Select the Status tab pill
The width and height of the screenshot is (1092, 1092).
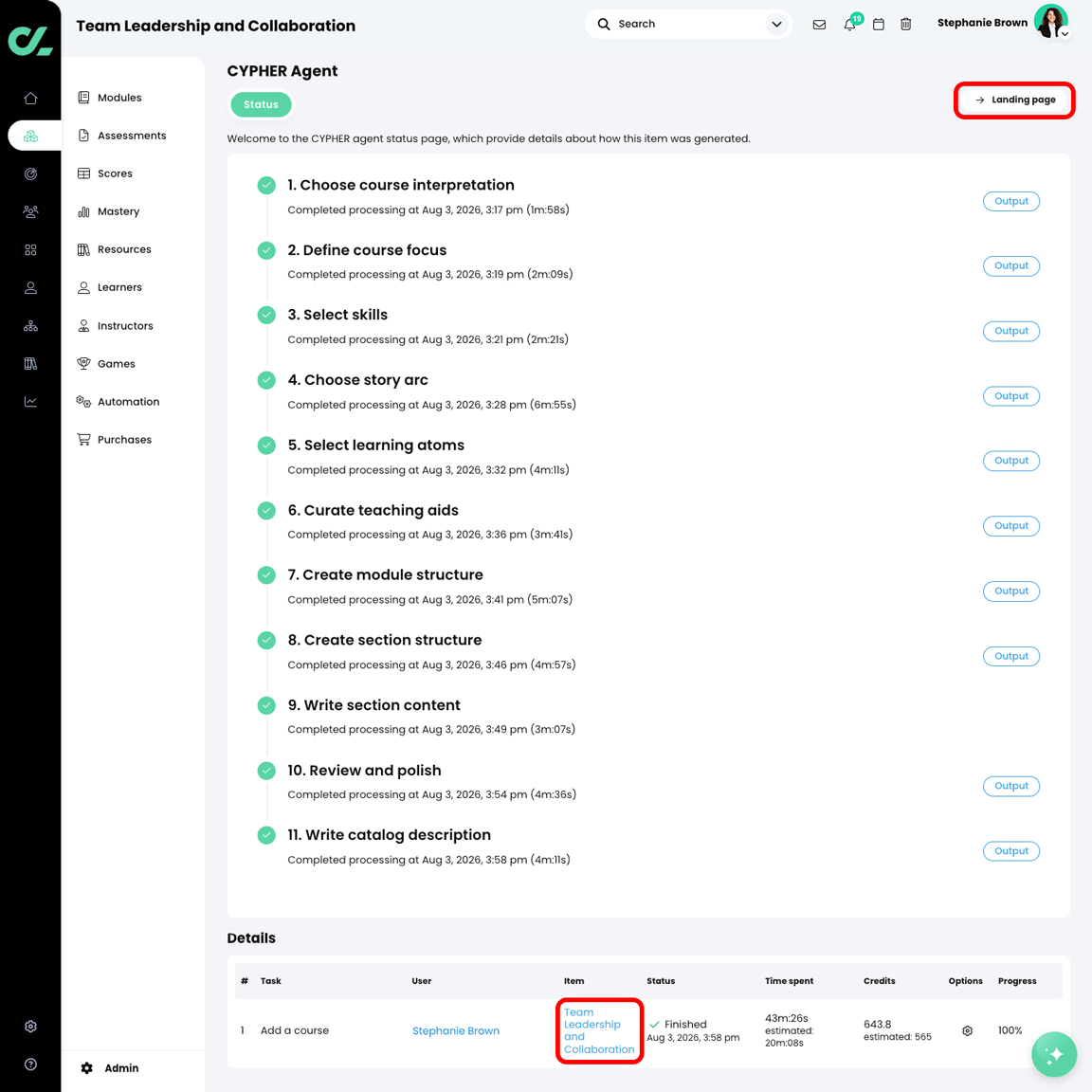pos(262,104)
